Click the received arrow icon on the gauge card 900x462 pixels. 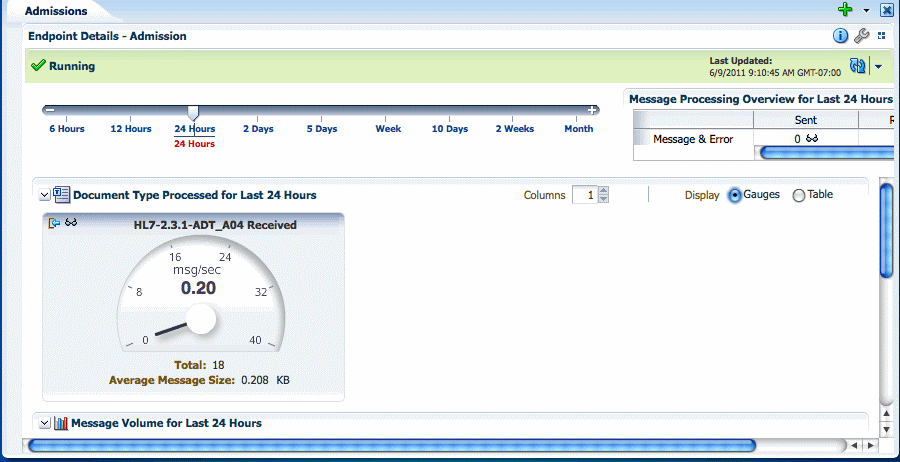[x=55, y=223]
